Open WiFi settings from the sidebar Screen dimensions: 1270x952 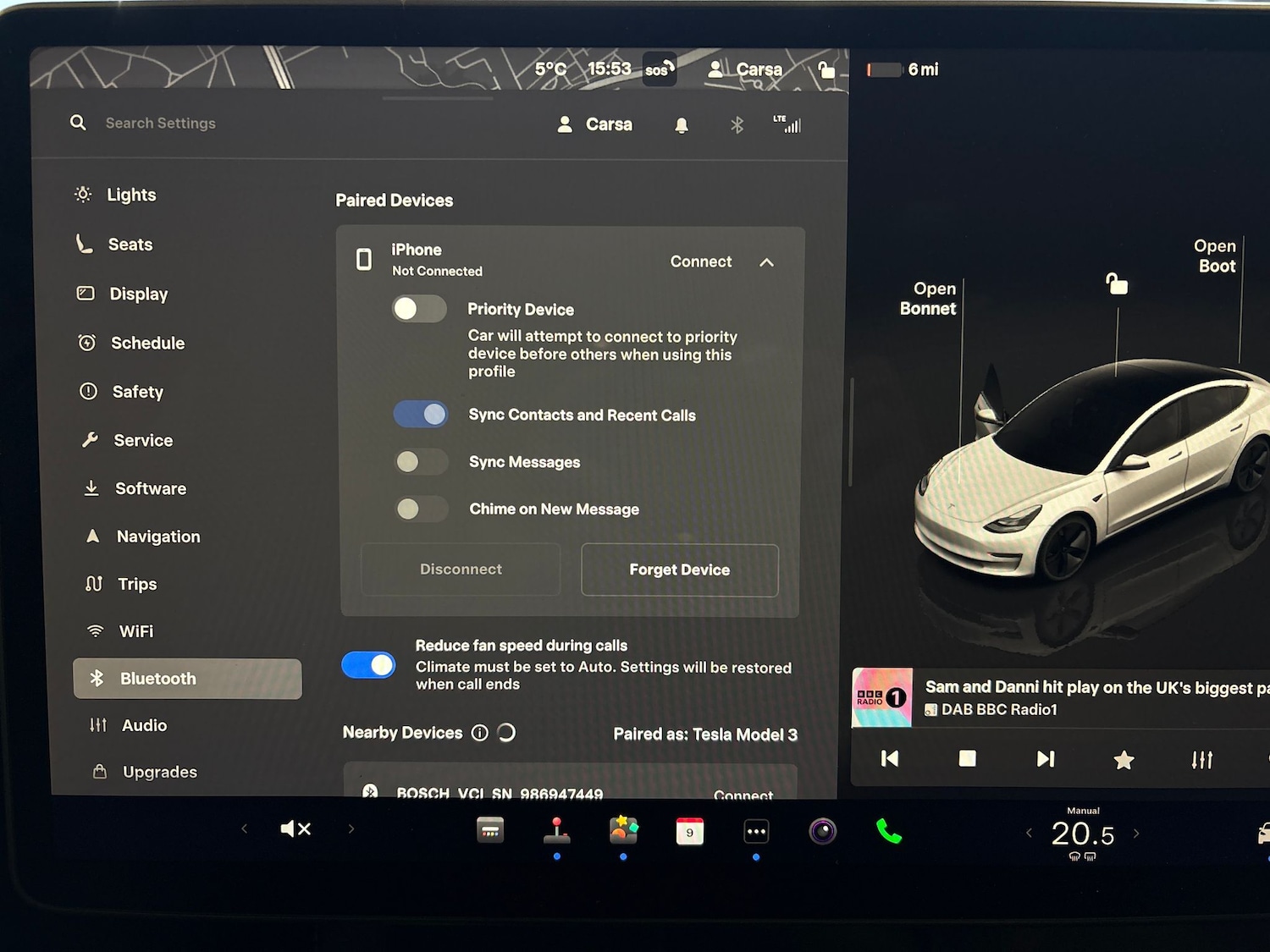(135, 630)
